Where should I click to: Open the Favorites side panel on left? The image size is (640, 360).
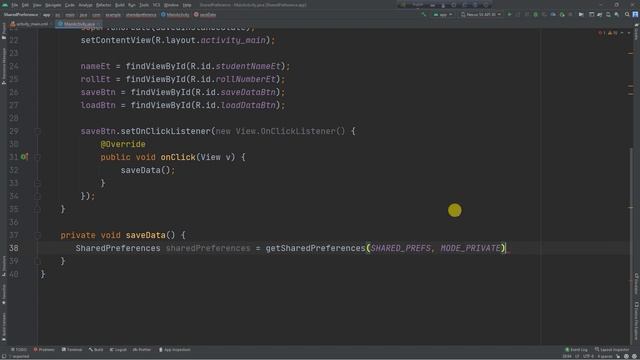pos(4,294)
